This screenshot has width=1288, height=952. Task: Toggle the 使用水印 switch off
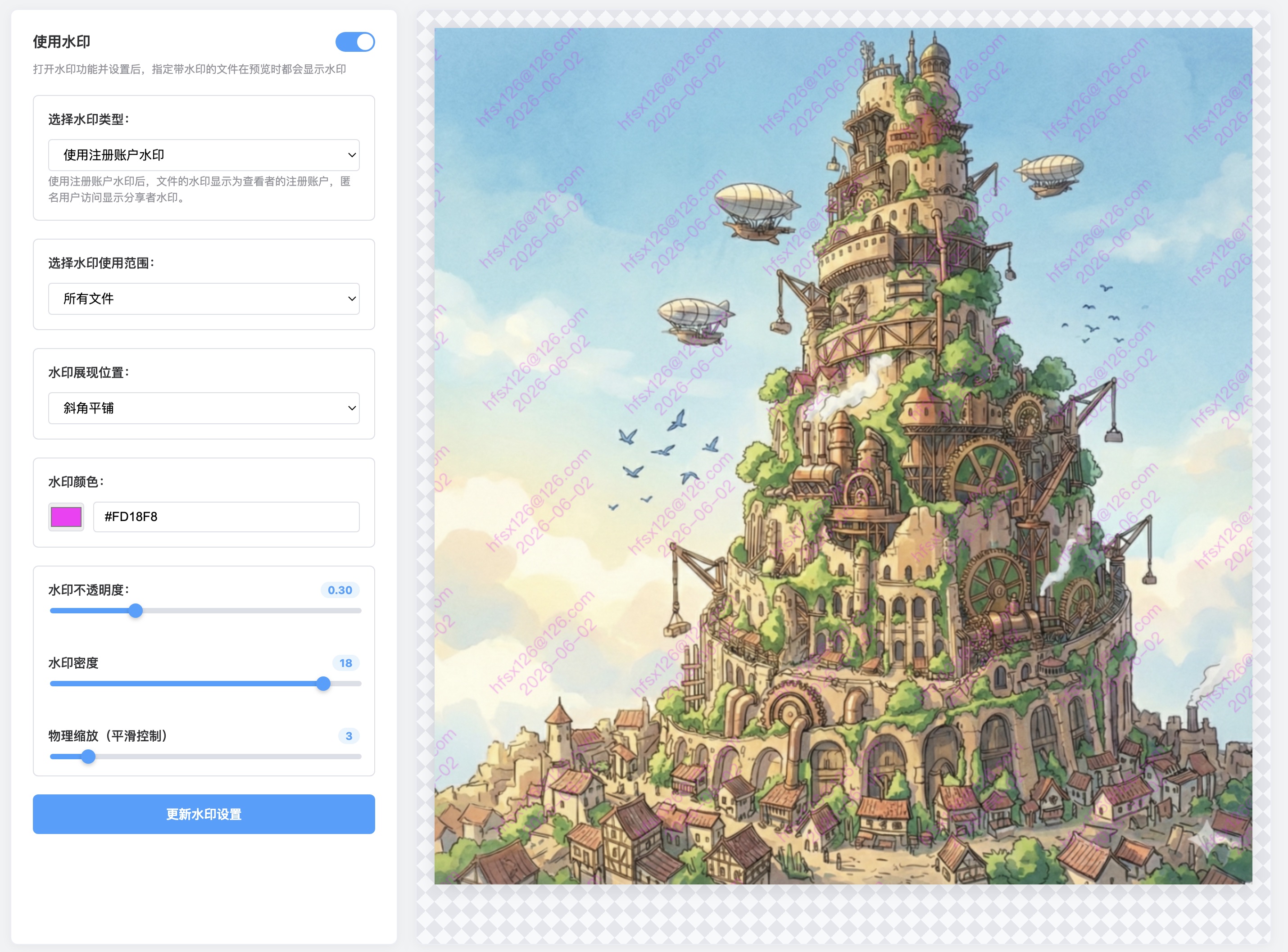coord(355,42)
